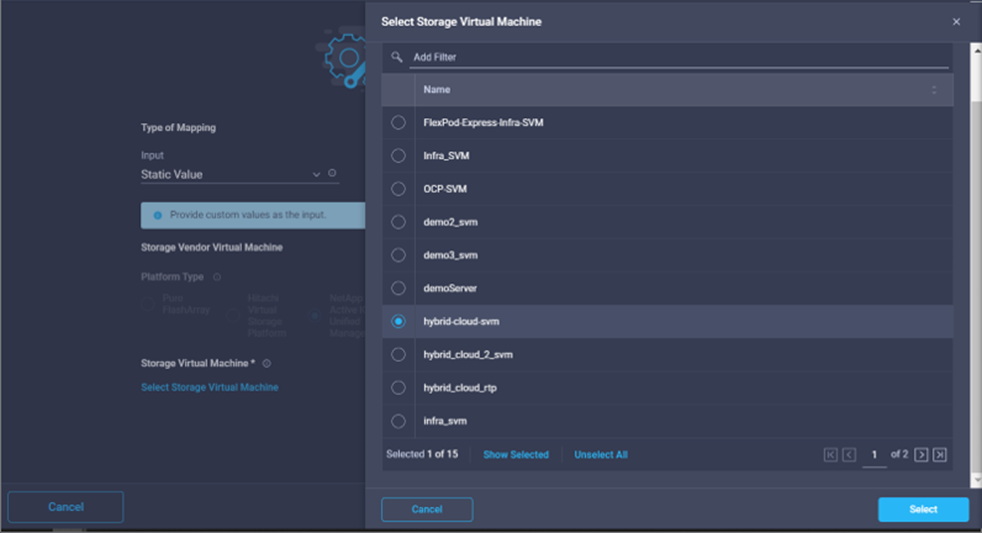982x533 pixels.
Task: Select the Infra_SVM radio button
Action: coord(398,156)
